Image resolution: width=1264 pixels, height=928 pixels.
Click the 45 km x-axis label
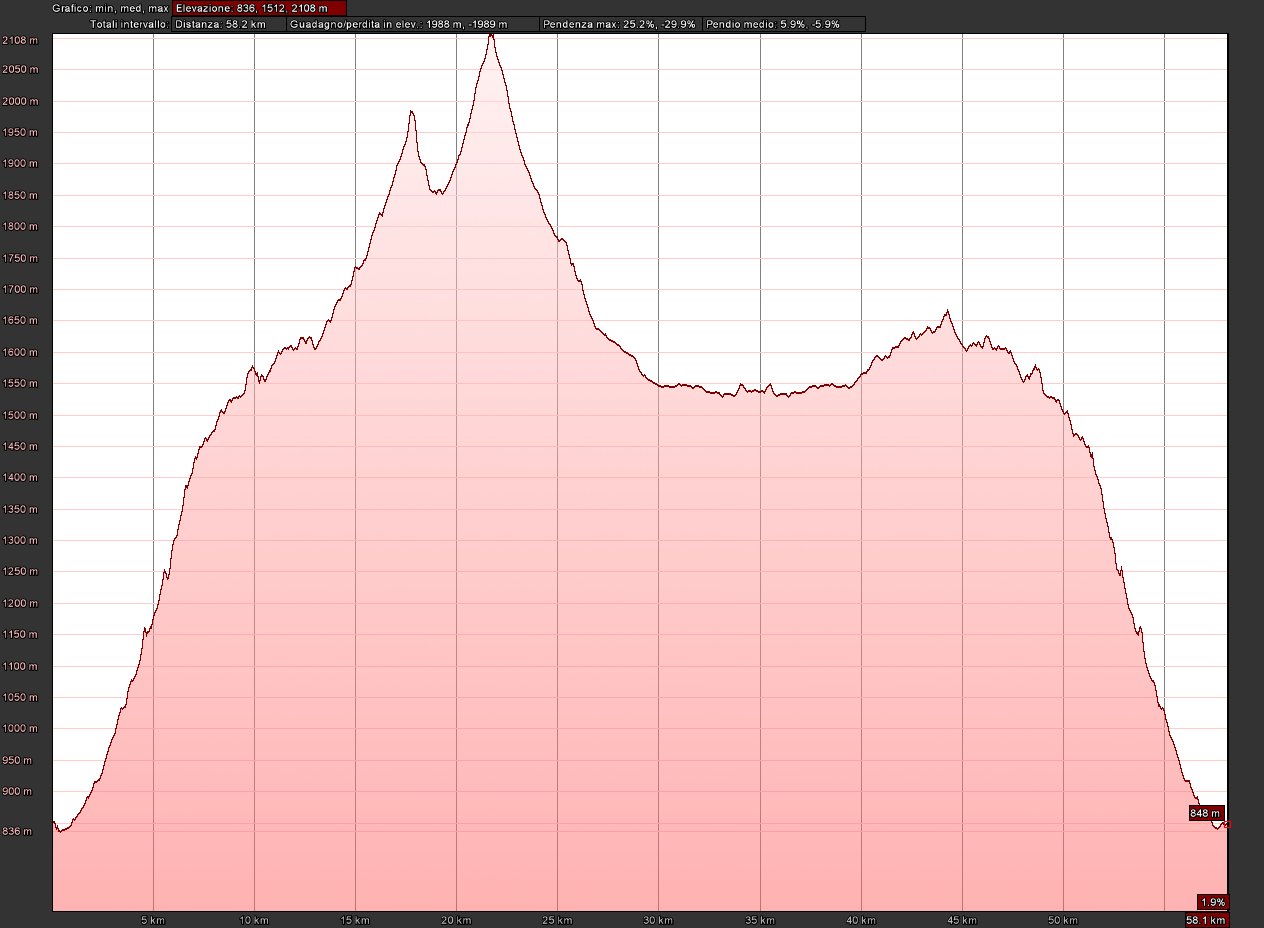961,920
